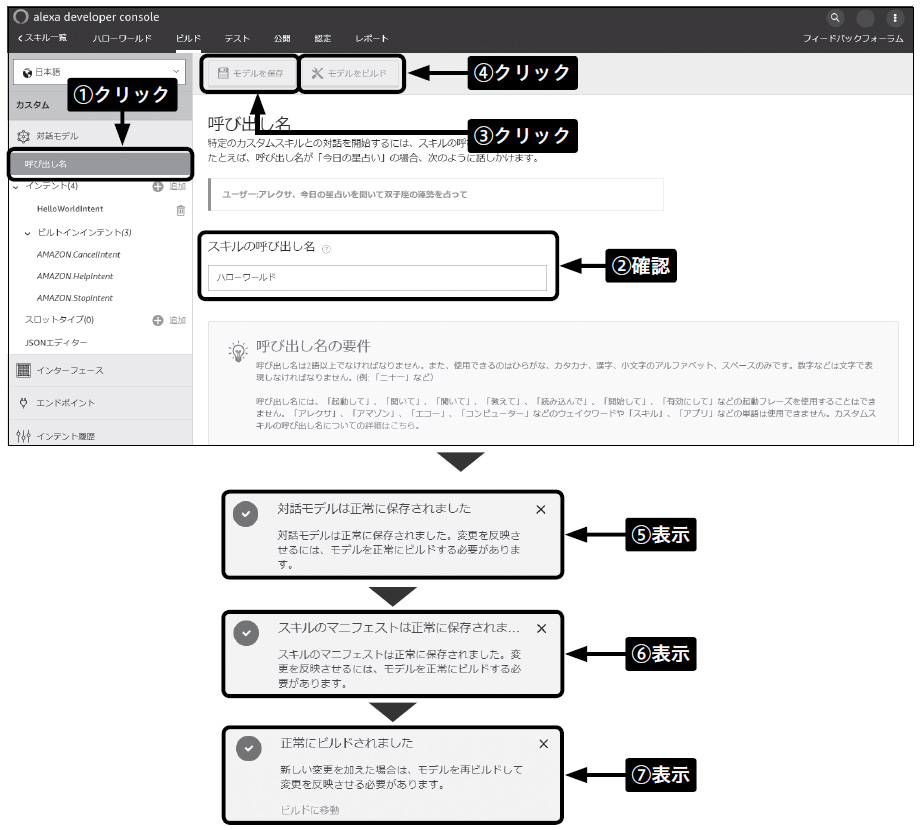The width and height of the screenshot is (920, 830).
Task: Select HelloWorldIntent in the sidebar
Action: (70, 209)
